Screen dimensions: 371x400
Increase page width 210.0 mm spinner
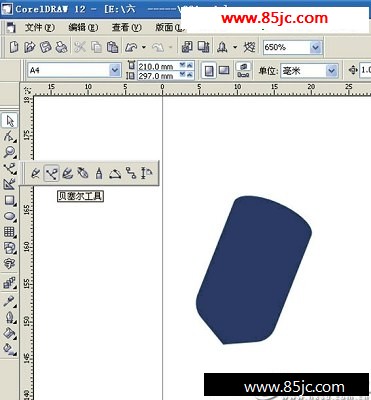190,65
